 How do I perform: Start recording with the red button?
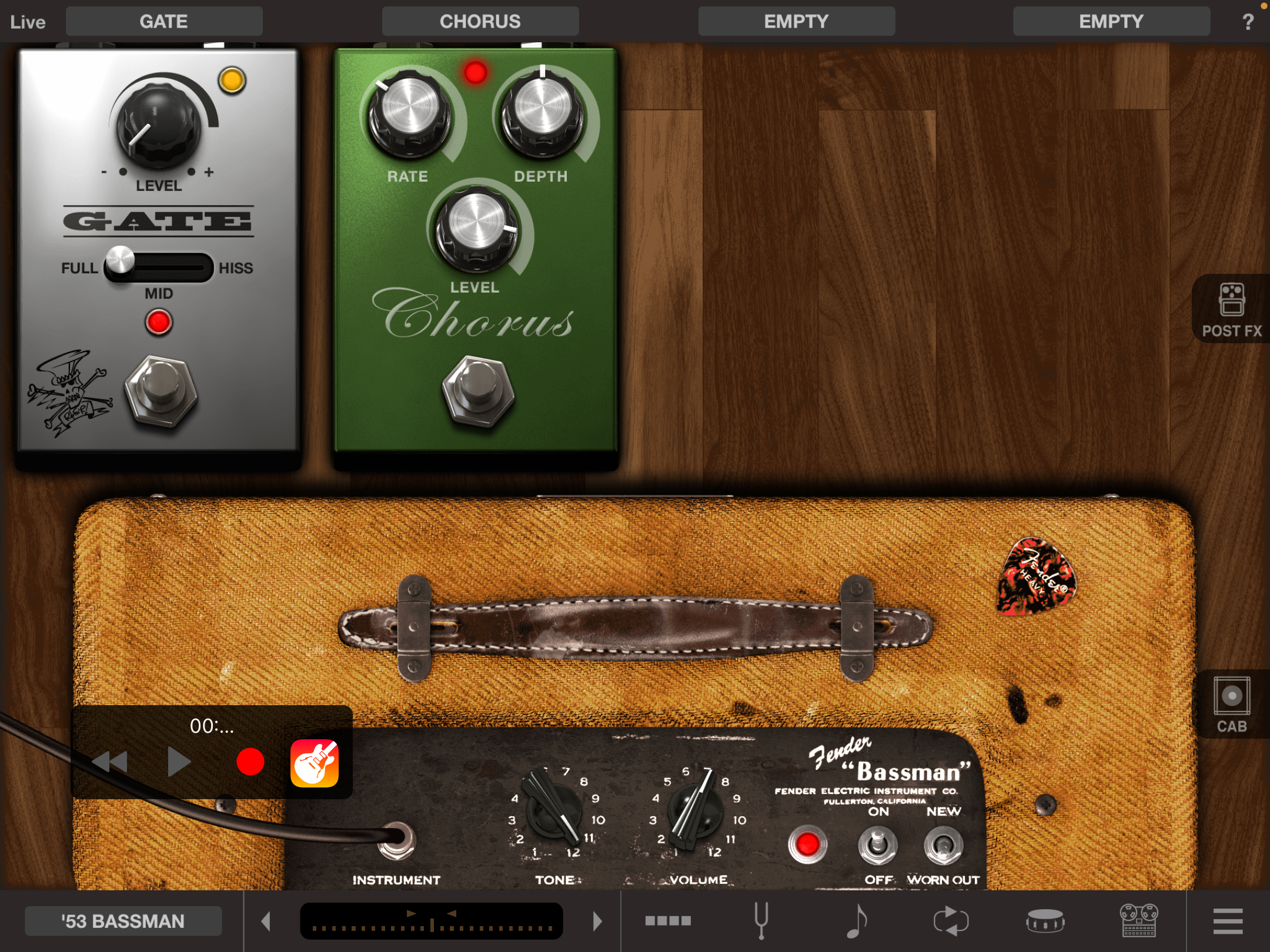[250, 762]
